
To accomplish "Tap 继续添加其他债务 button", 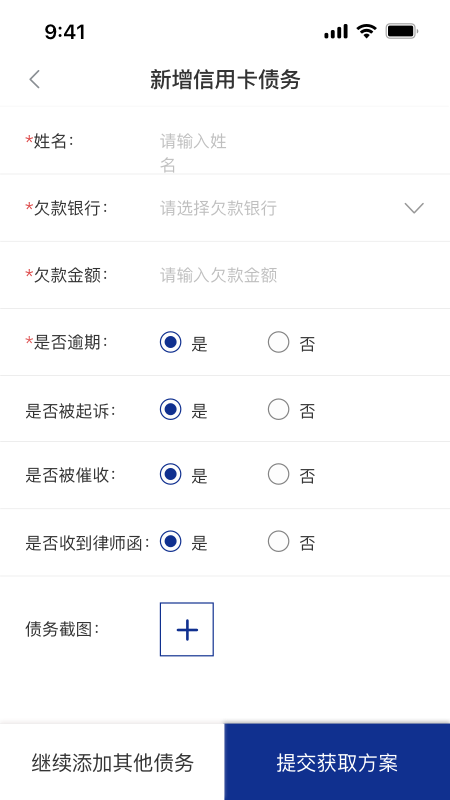I will pyautogui.click(x=112, y=762).
